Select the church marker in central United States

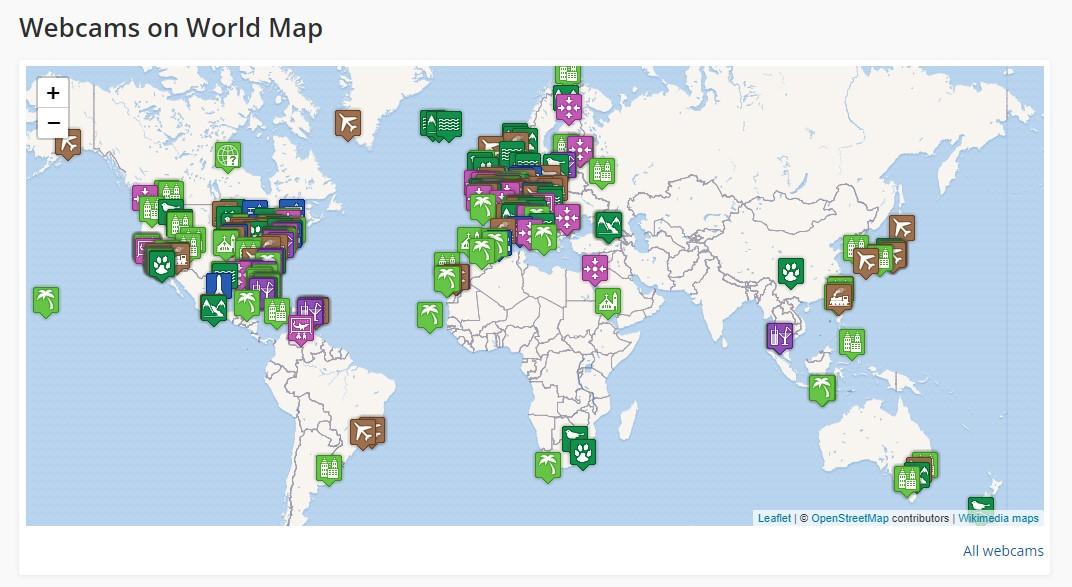click(x=225, y=243)
